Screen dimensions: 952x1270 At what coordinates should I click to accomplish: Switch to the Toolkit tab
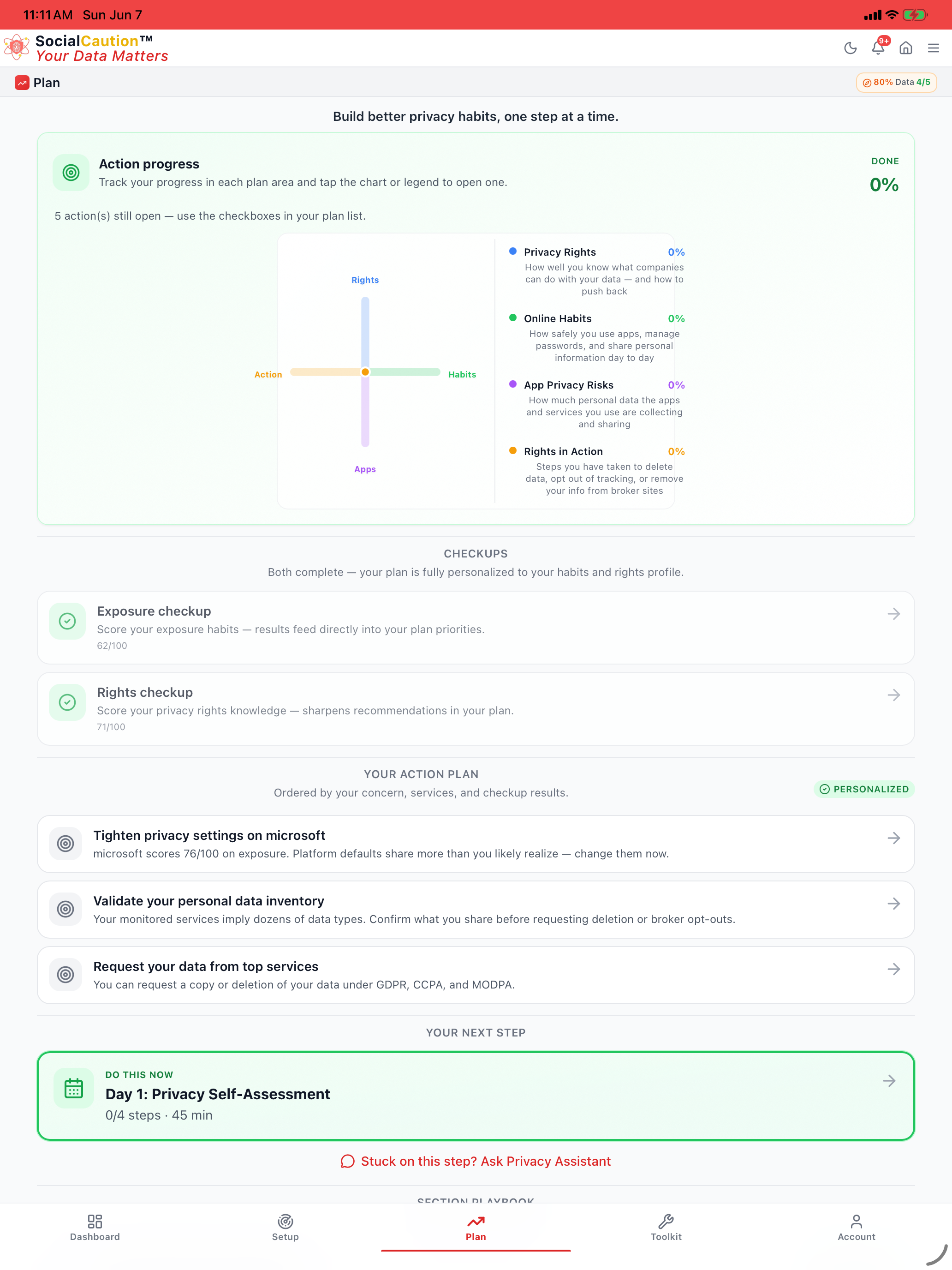(x=666, y=1228)
